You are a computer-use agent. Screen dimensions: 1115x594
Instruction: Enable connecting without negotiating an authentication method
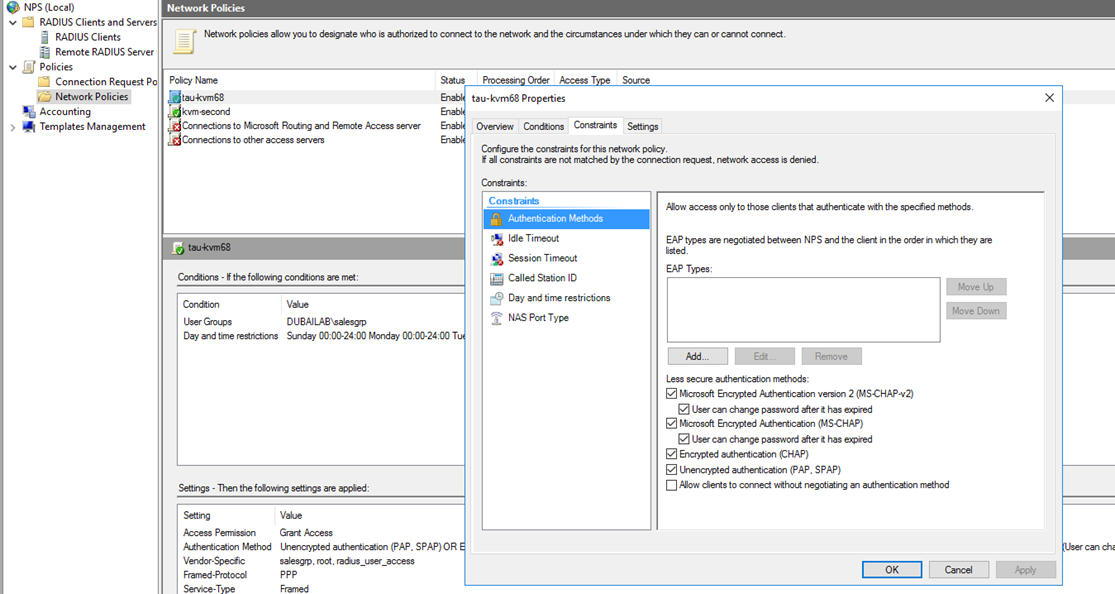pyautogui.click(x=672, y=485)
